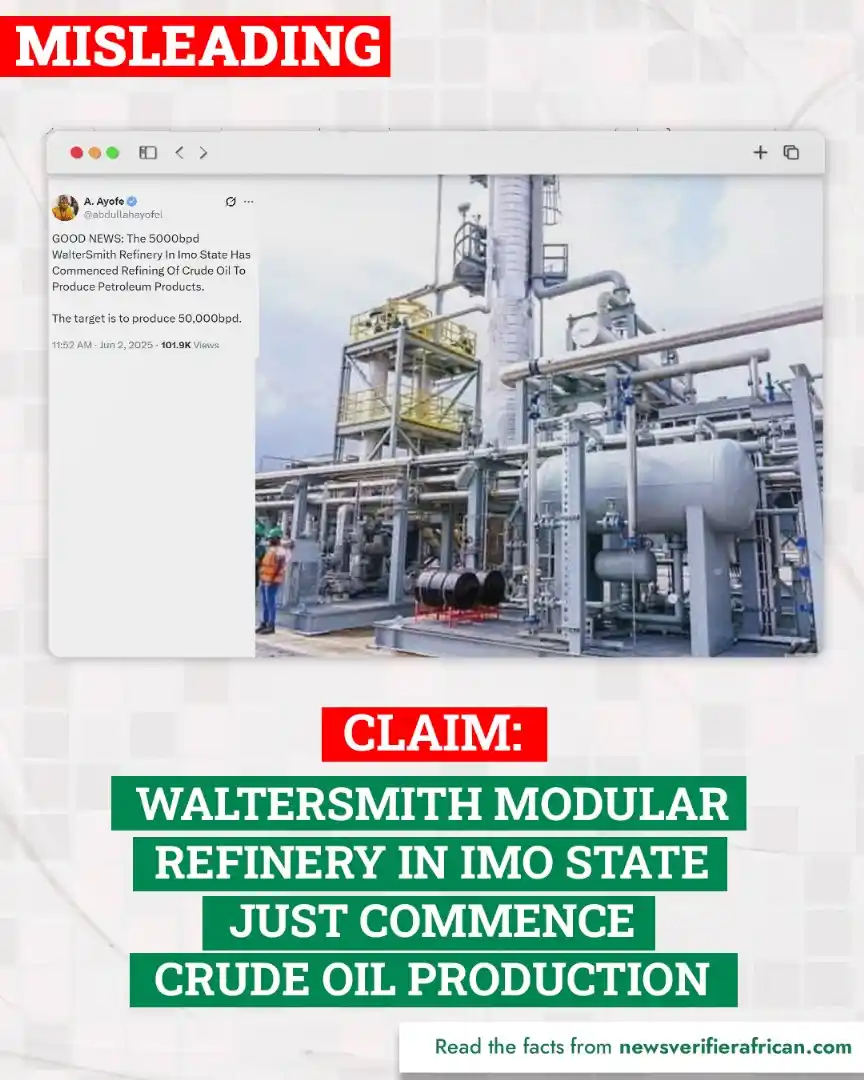This screenshot has height=1080, width=864.
Task: Click the blue verified badge
Action: pos(132,201)
